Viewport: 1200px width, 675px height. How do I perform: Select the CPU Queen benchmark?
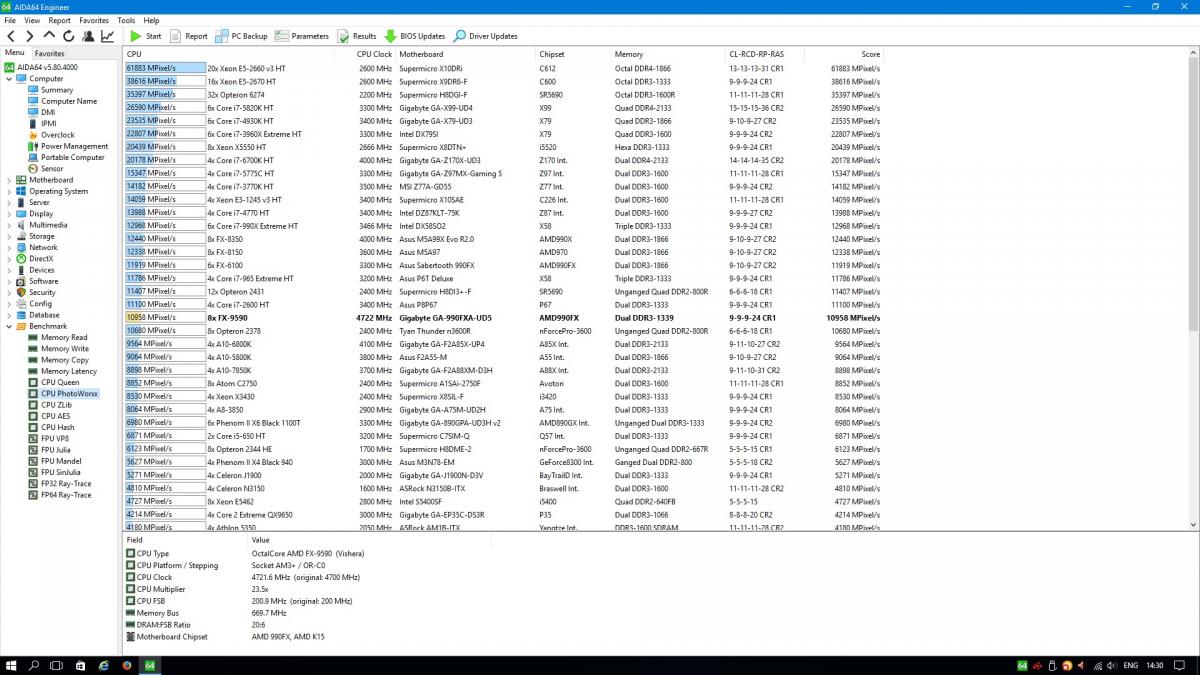tap(53, 383)
